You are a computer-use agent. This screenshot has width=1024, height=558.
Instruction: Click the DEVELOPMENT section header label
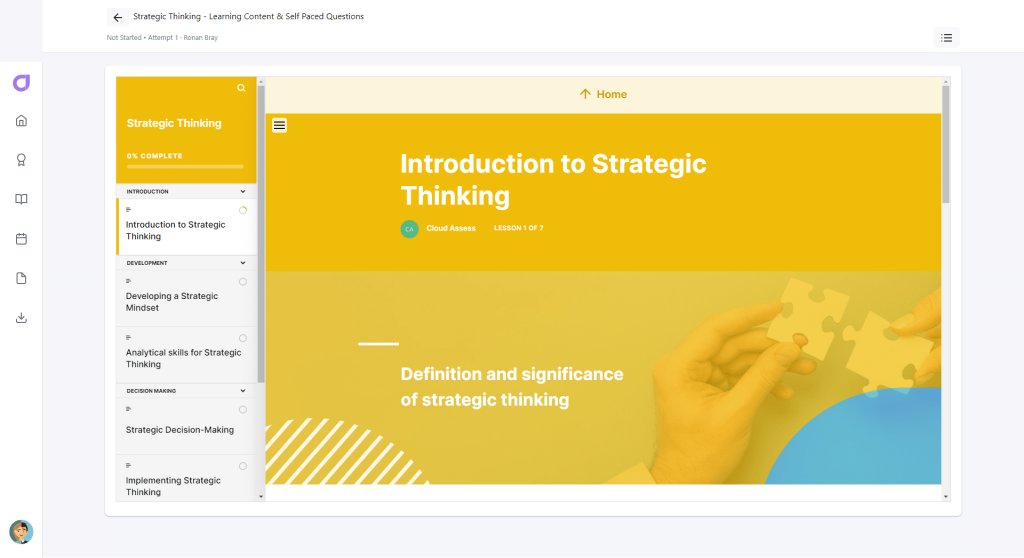point(147,263)
